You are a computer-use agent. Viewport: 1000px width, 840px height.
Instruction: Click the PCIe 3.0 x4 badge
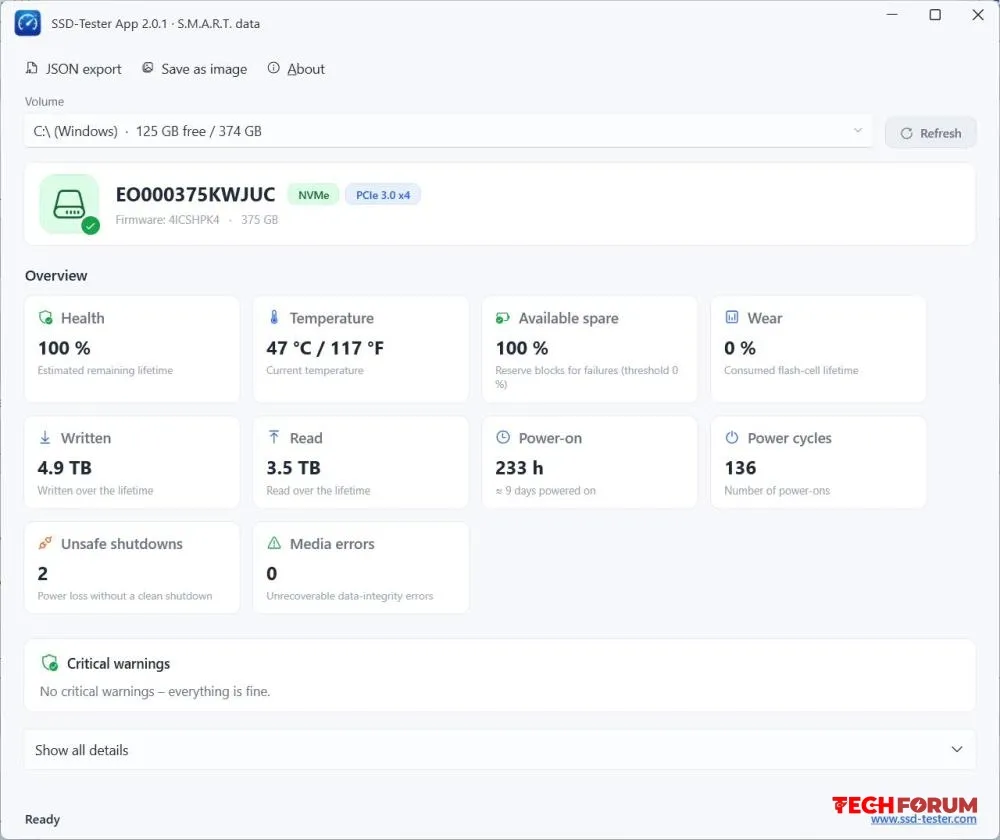[x=383, y=195]
